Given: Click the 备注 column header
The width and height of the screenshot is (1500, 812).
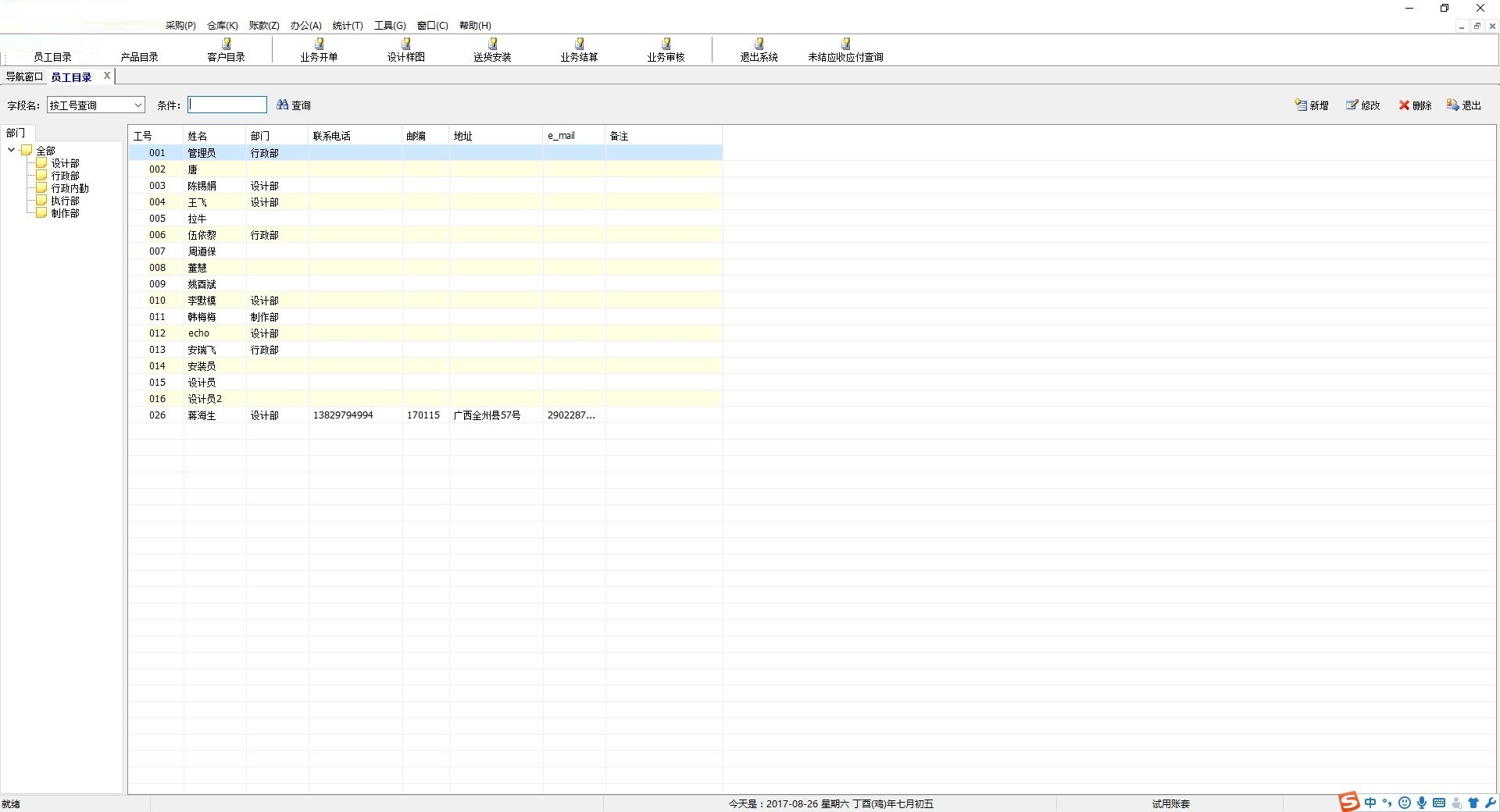Looking at the screenshot, I should (x=664, y=136).
